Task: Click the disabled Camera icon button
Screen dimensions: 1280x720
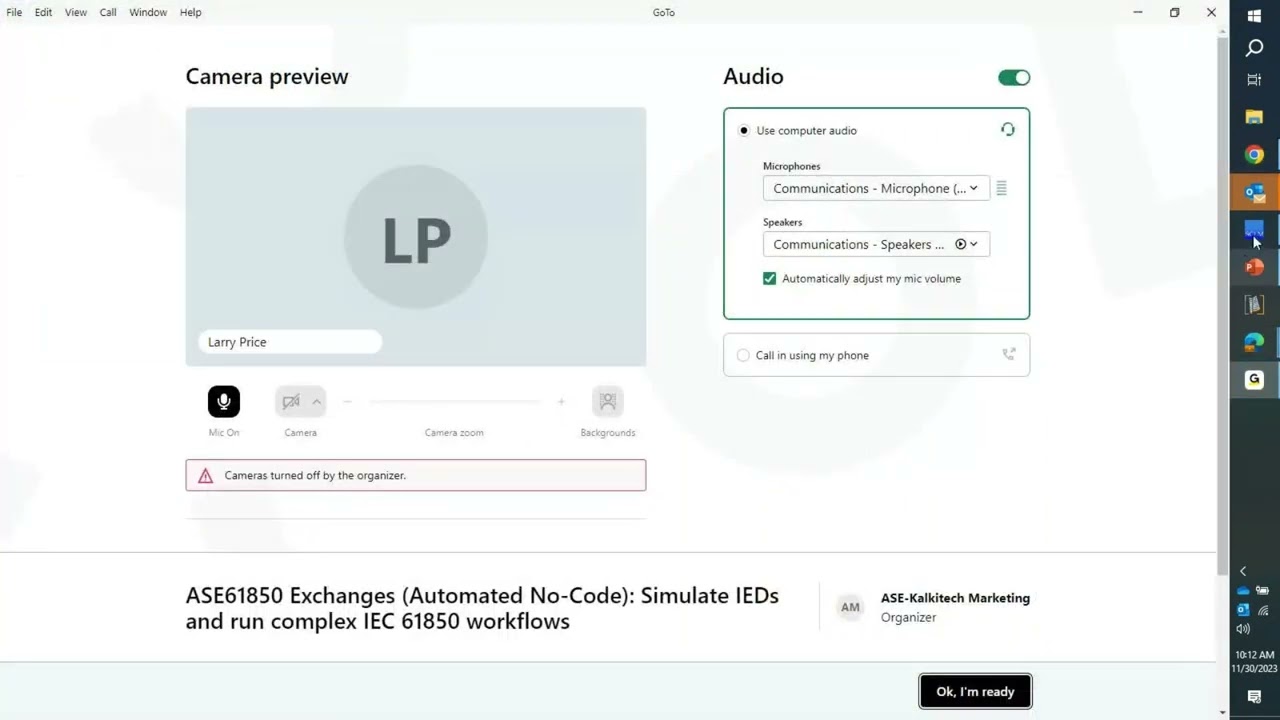Action: pos(290,401)
